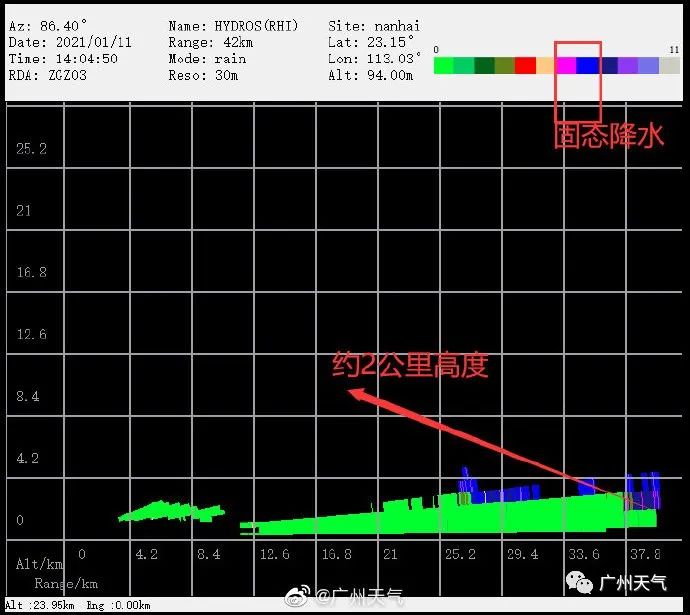The image size is (690, 615).
Task: Click the Weibo logo watermark icon
Action: pyautogui.click(x=297, y=595)
